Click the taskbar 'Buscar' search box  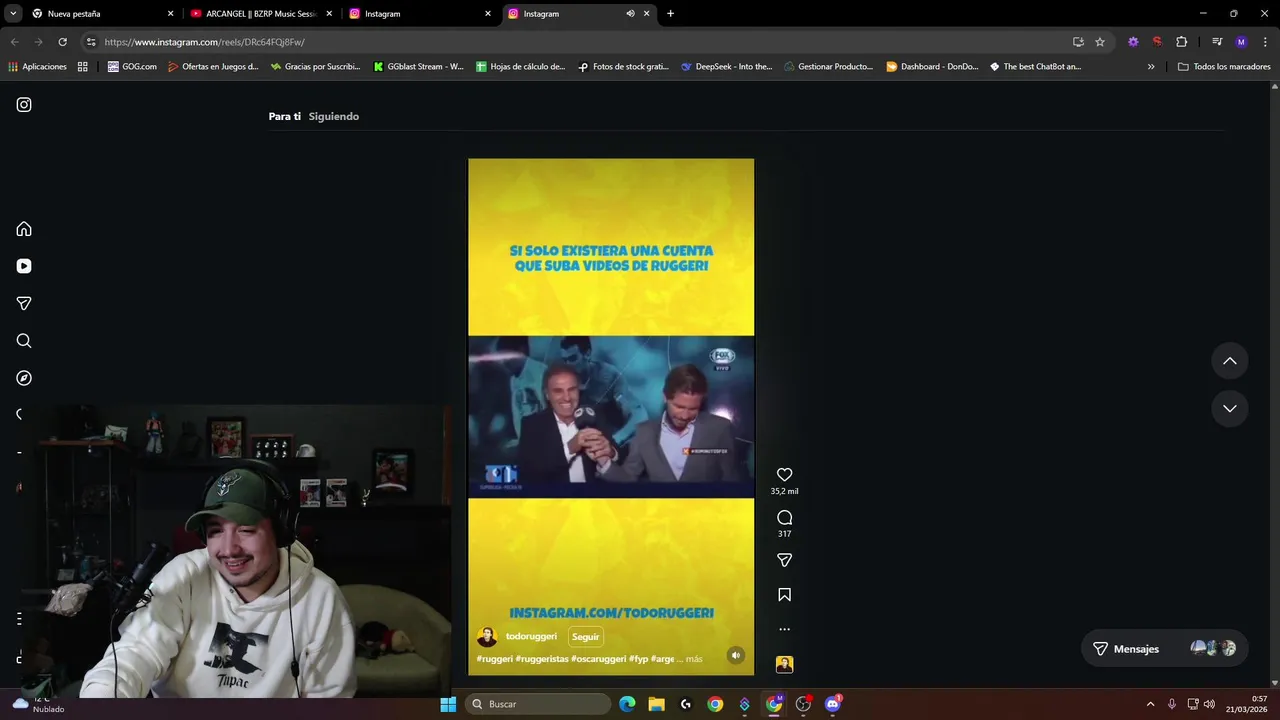point(539,704)
